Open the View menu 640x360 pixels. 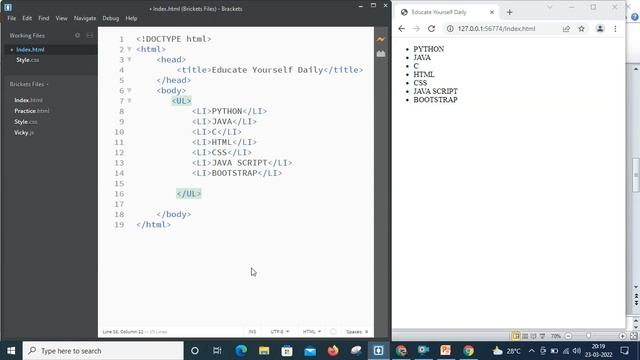(62, 18)
